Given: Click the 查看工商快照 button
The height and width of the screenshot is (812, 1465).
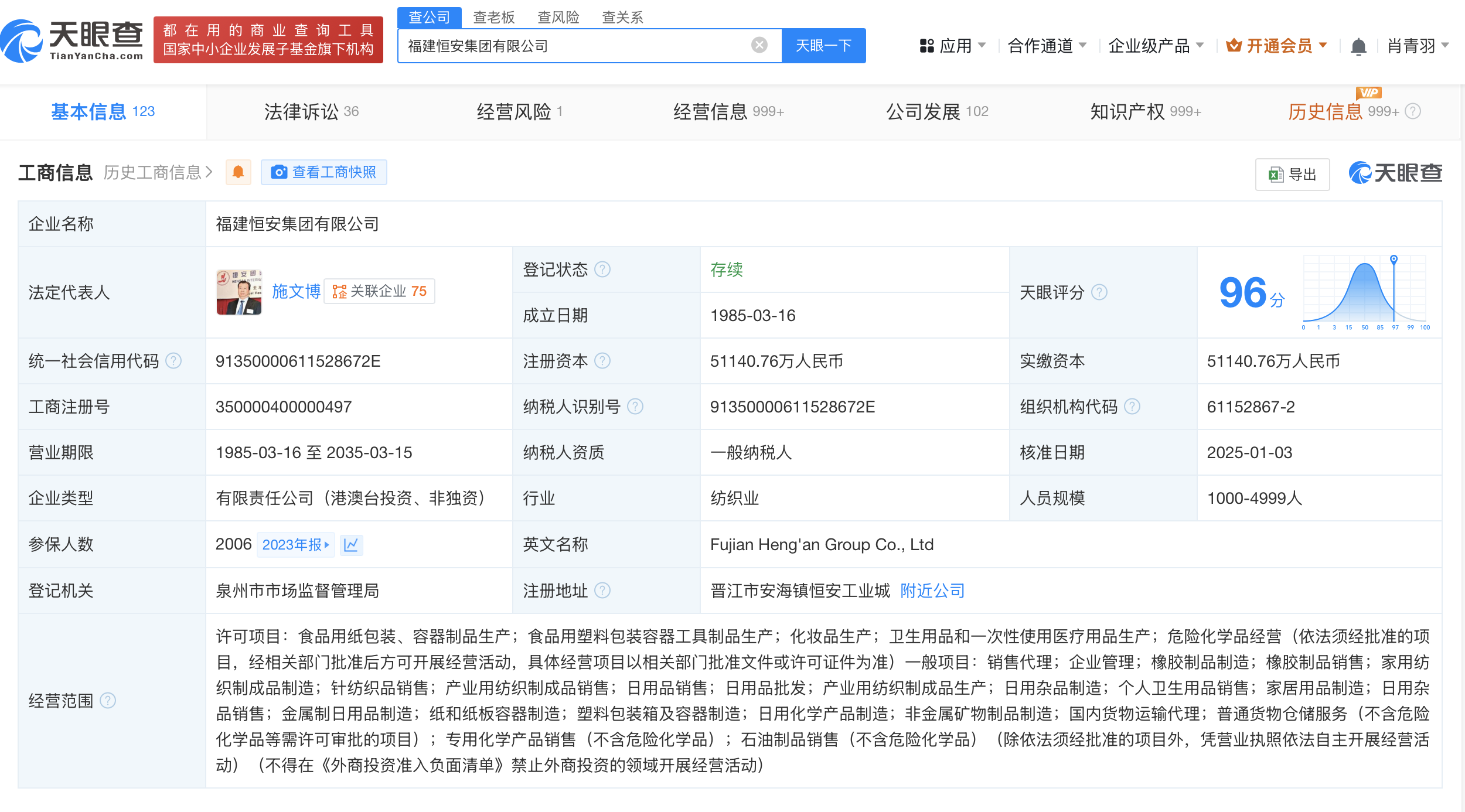Looking at the screenshot, I should pos(324,172).
